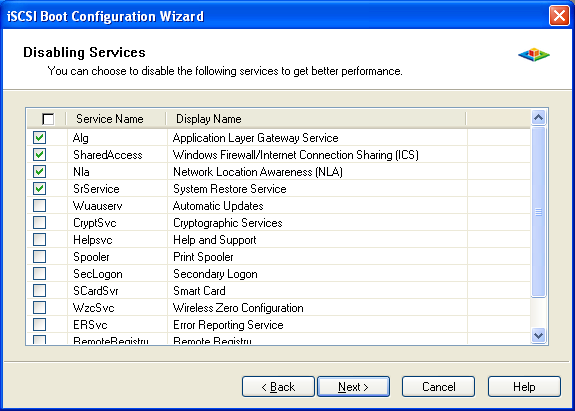The height and width of the screenshot is (411, 575).
Task: Click Help and Support display name
Action: pos(215,240)
